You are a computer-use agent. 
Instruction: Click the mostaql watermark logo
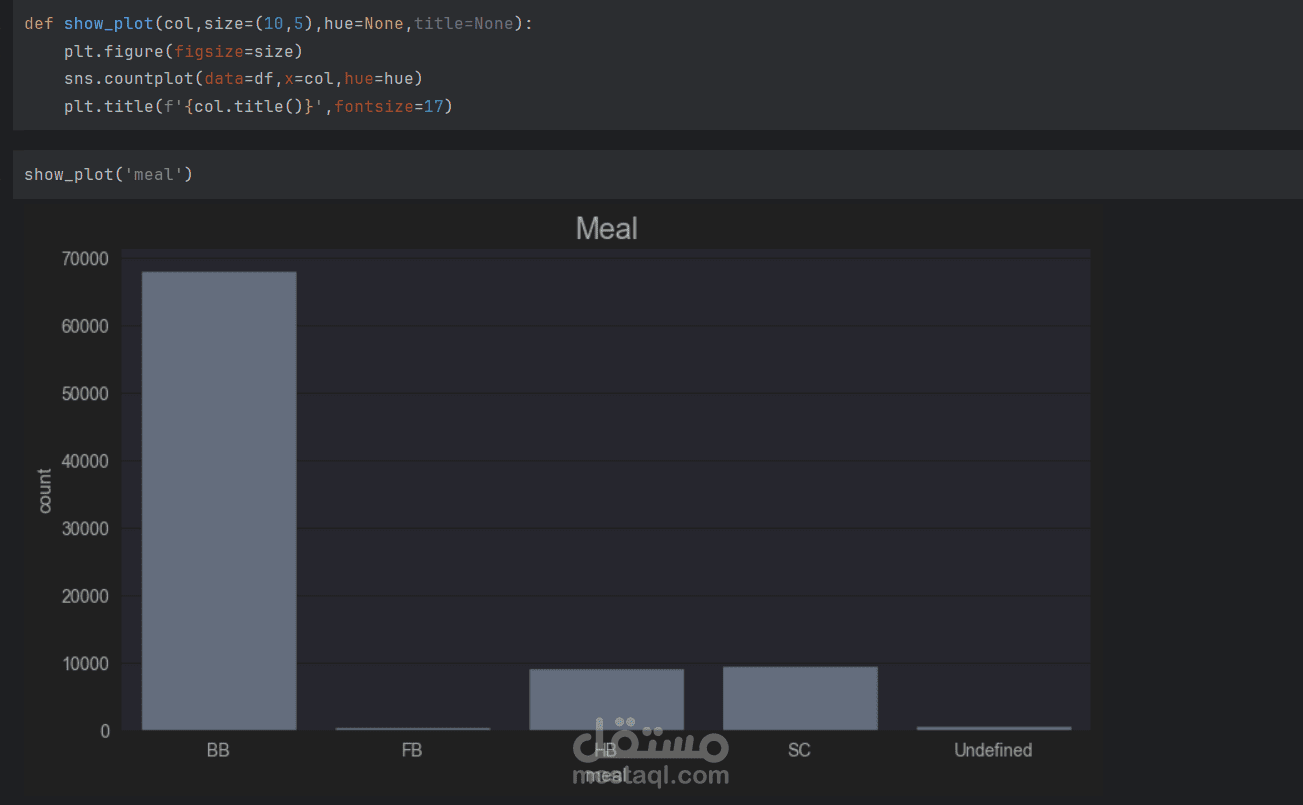pos(651,741)
